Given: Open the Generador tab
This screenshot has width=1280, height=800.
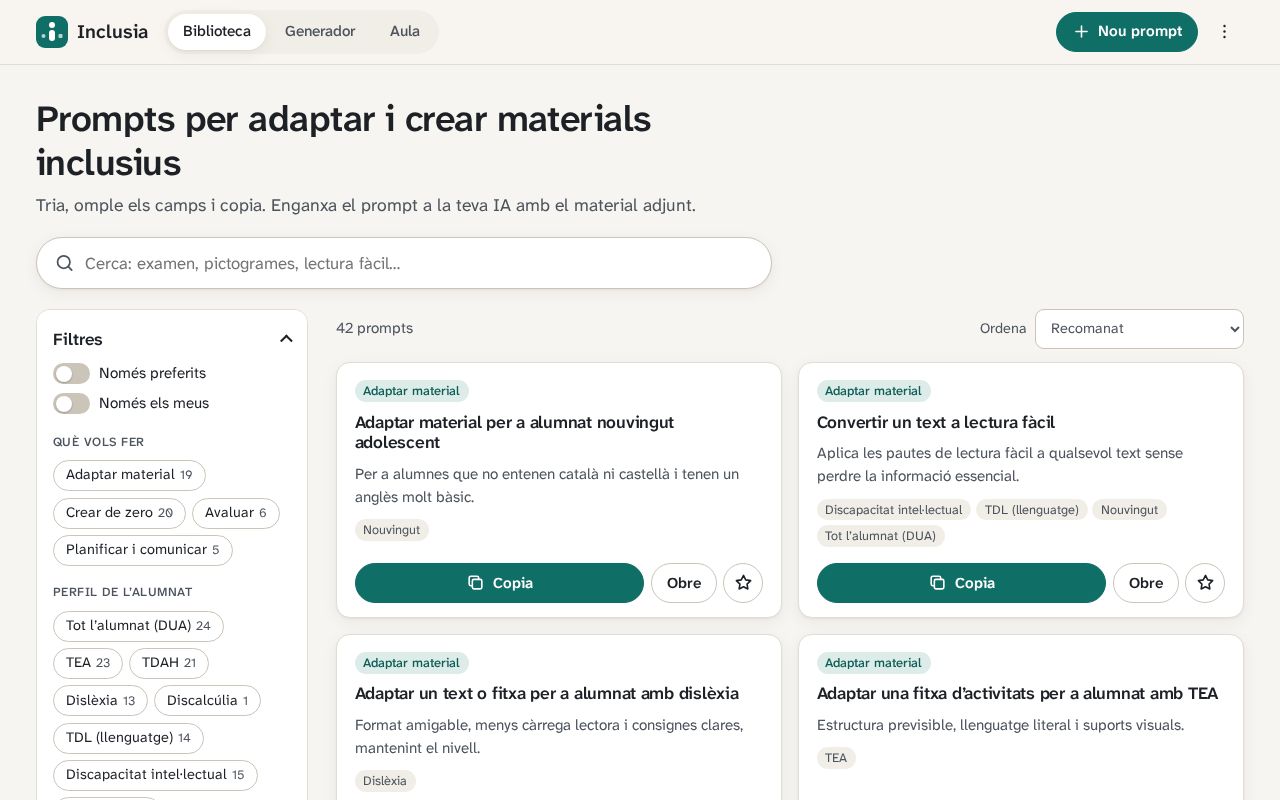Looking at the screenshot, I should coord(320,32).
